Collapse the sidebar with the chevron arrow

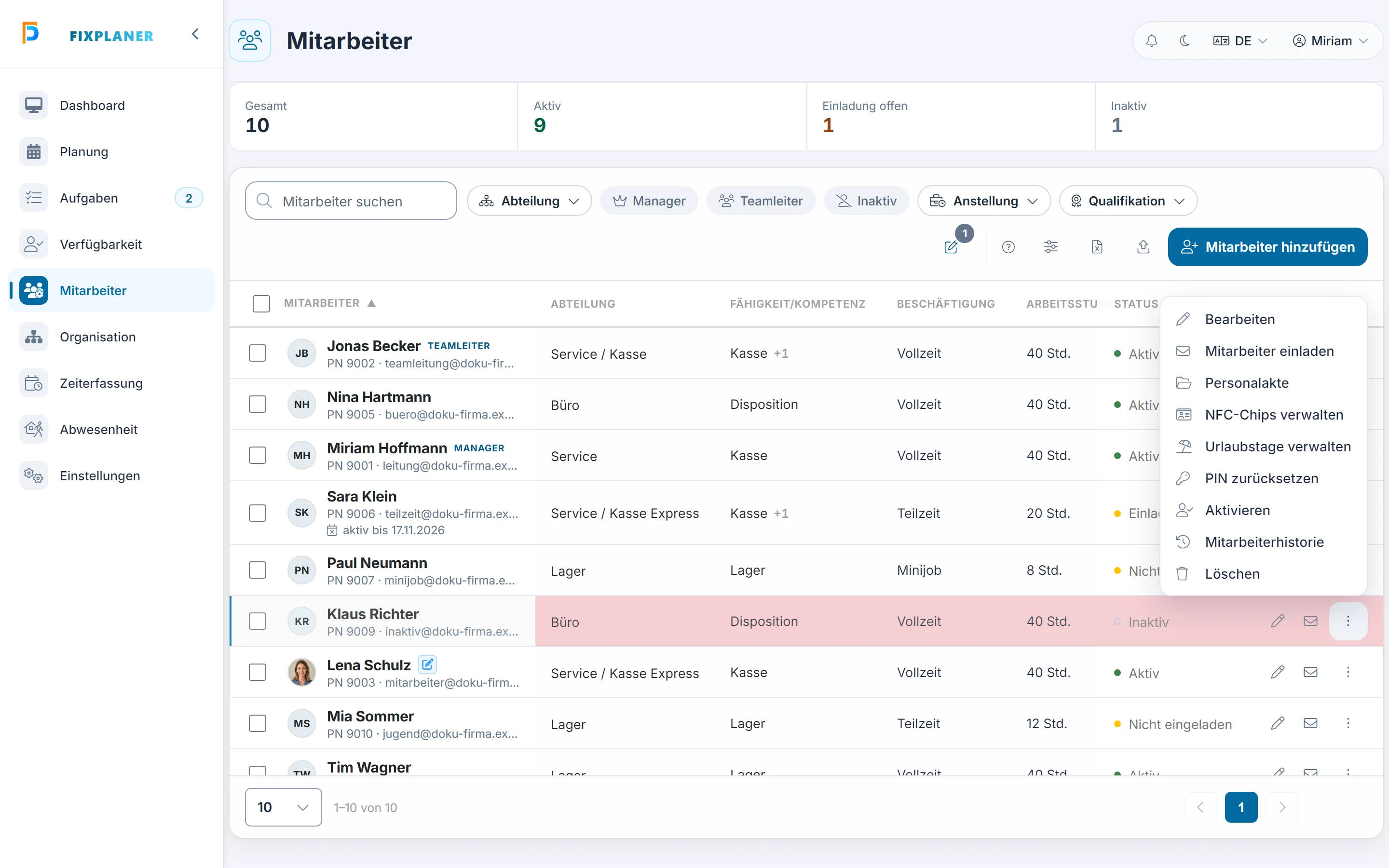[195, 34]
